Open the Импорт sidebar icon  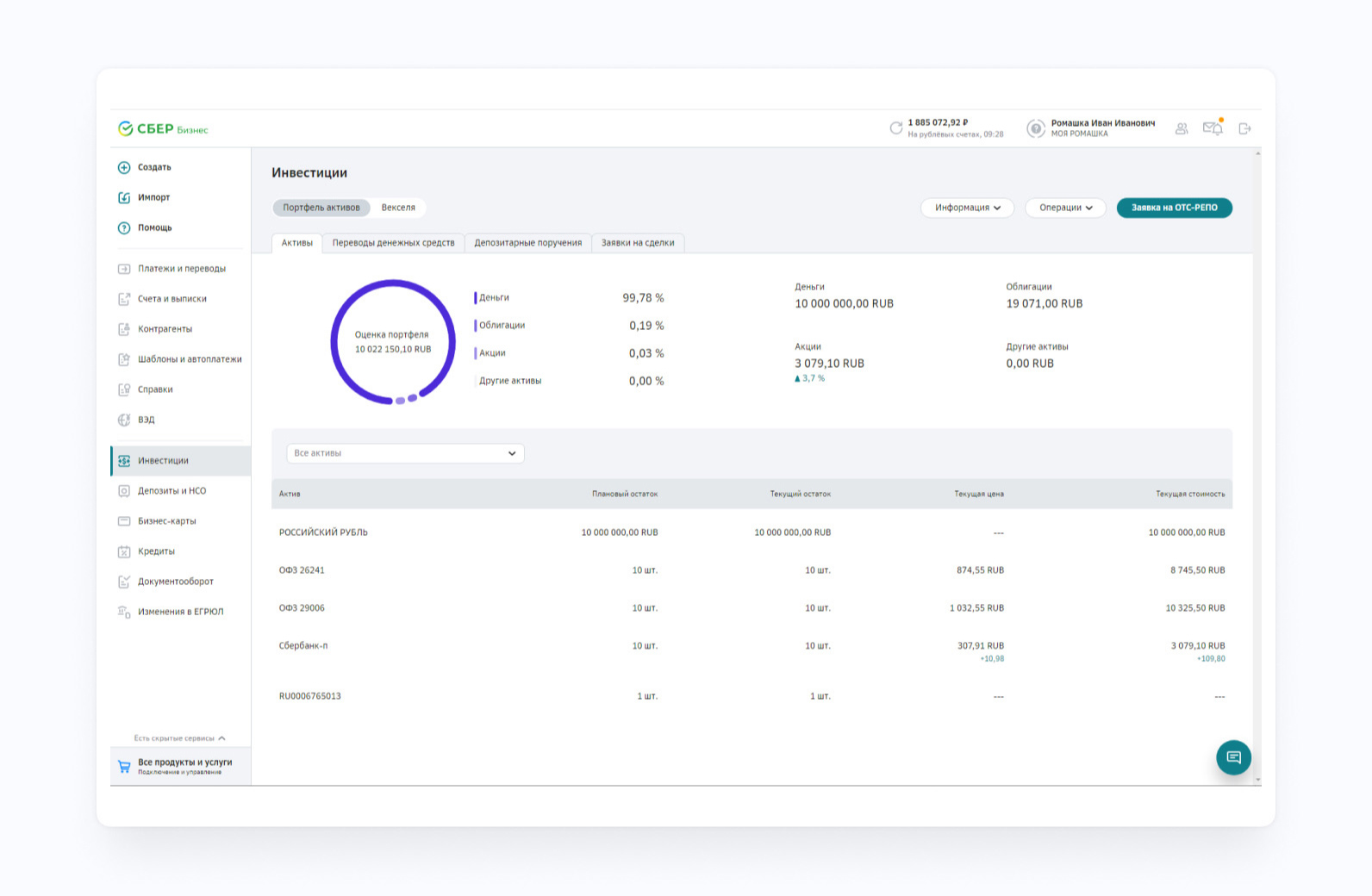coord(124,197)
